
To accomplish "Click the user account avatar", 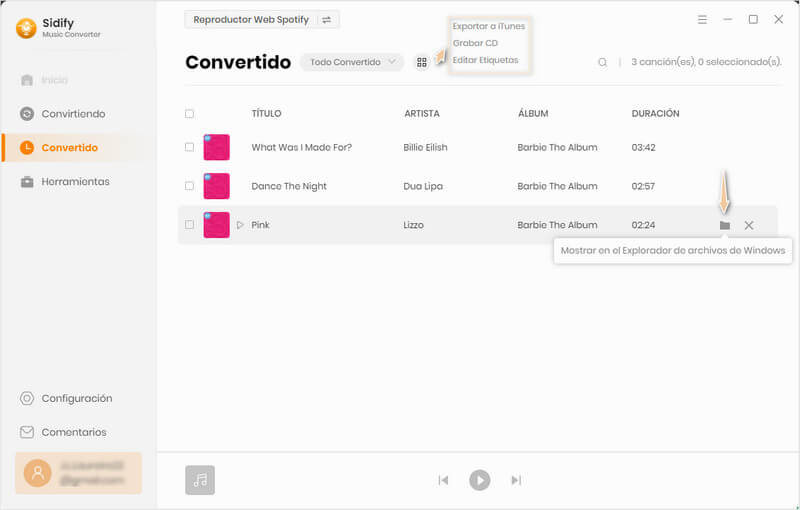I will 37,473.
